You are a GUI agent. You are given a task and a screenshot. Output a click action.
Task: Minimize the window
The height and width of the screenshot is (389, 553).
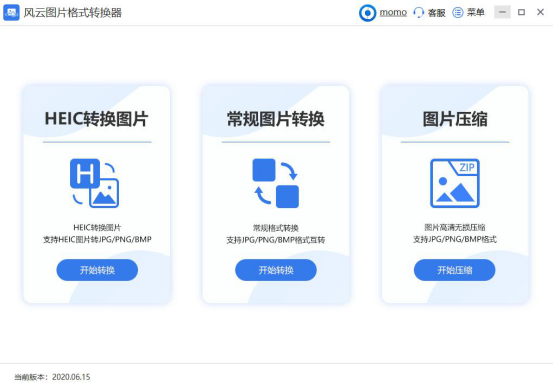pyautogui.click(x=503, y=12)
